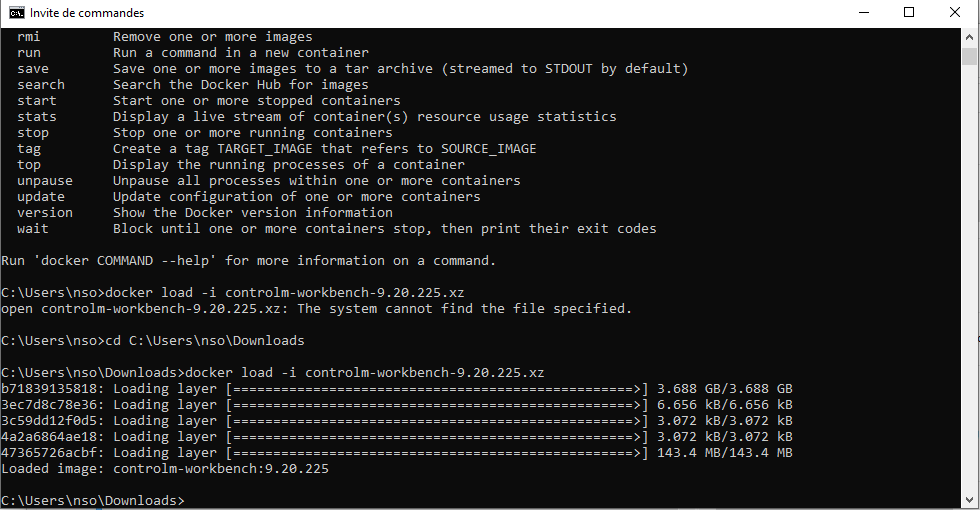The height and width of the screenshot is (510, 980).
Task: Click the 47365726acbf layer progress bar
Action: tap(438, 452)
